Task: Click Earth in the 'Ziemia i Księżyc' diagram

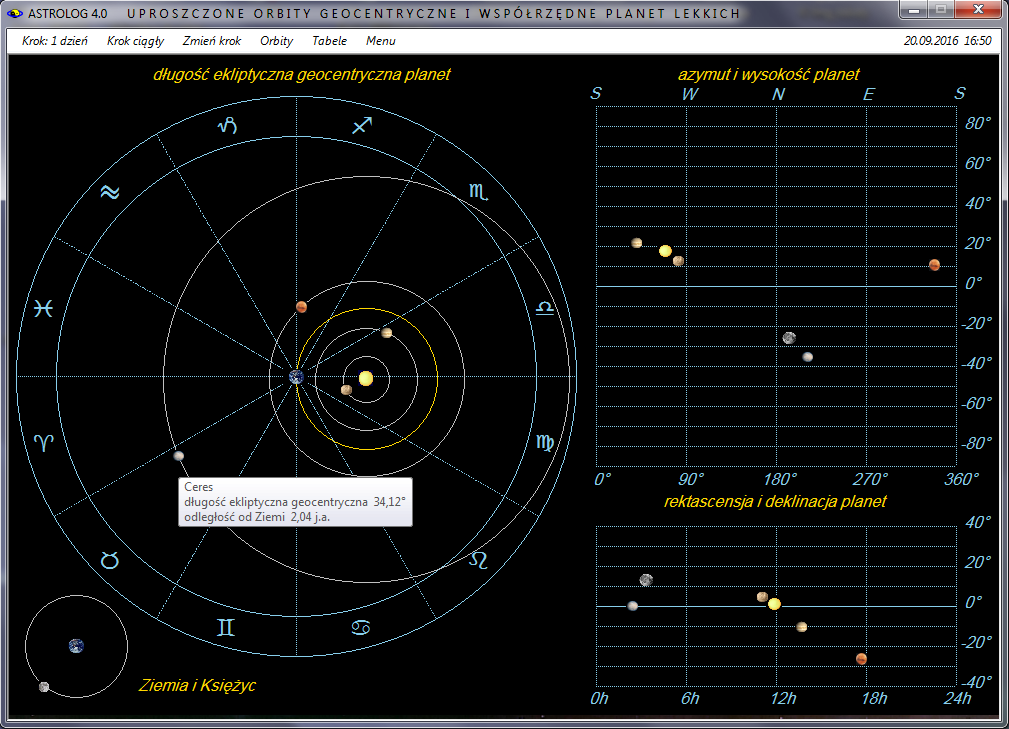Action: point(76,646)
